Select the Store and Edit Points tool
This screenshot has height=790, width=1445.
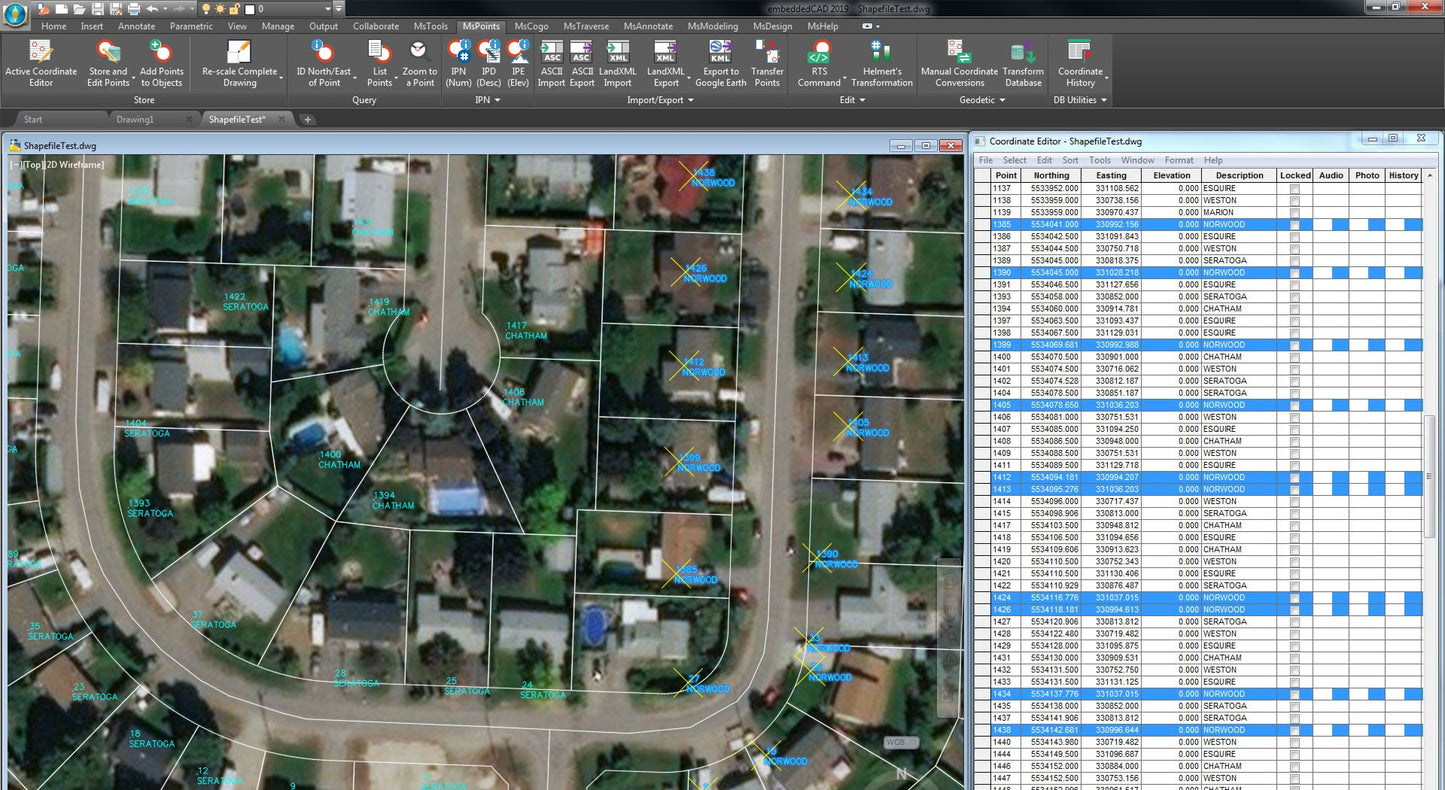click(108, 60)
